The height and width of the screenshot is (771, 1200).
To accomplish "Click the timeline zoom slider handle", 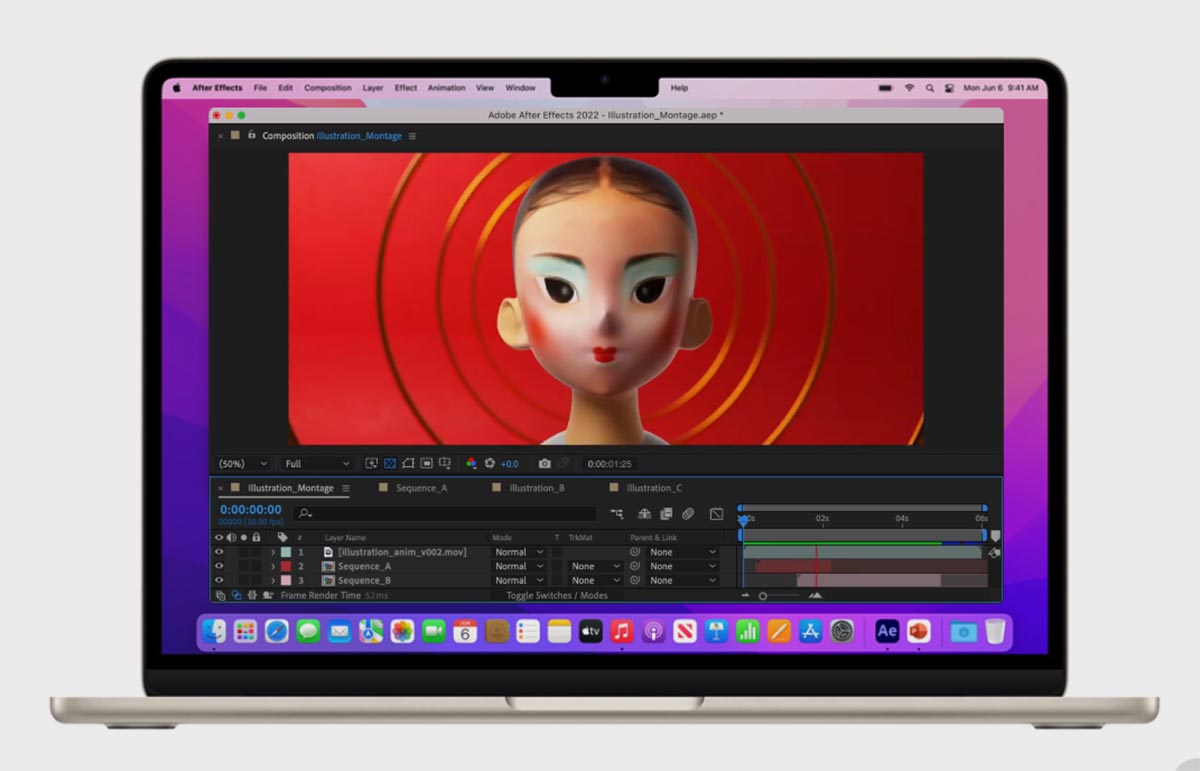I will (x=762, y=595).
